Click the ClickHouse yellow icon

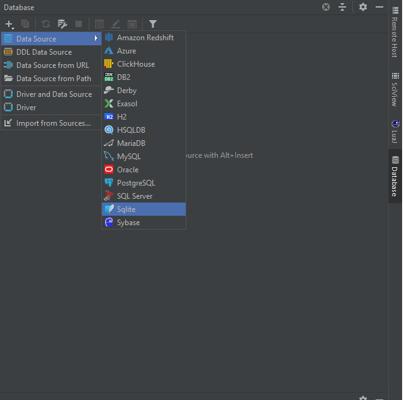[x=109, y=64]
